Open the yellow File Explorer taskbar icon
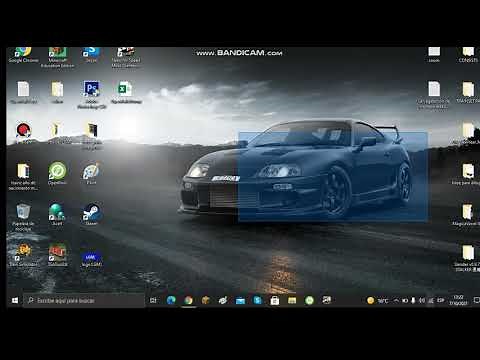 292,300
